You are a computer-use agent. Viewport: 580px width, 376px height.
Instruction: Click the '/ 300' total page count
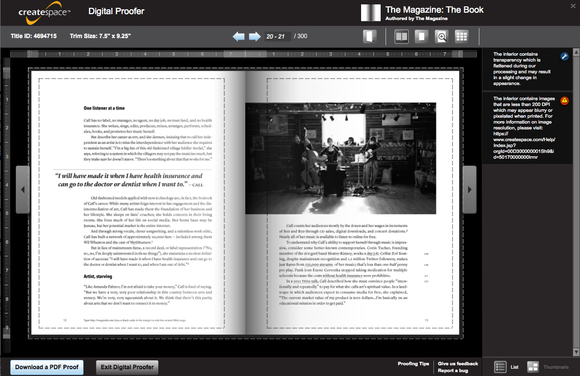pos(300,36)
